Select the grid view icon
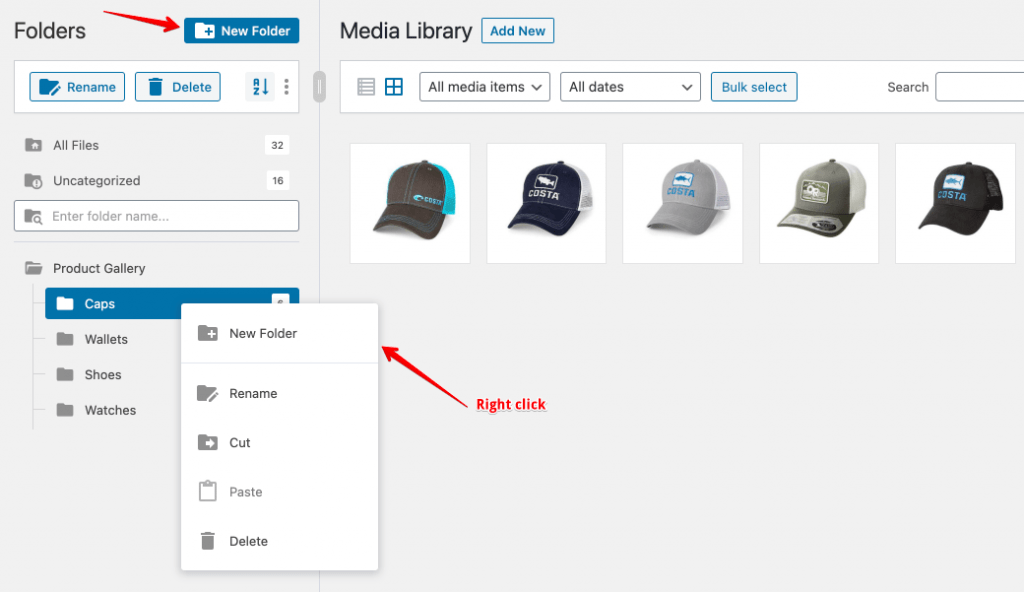This screenshot has width=1024, height=592. (x=394, y=86)
